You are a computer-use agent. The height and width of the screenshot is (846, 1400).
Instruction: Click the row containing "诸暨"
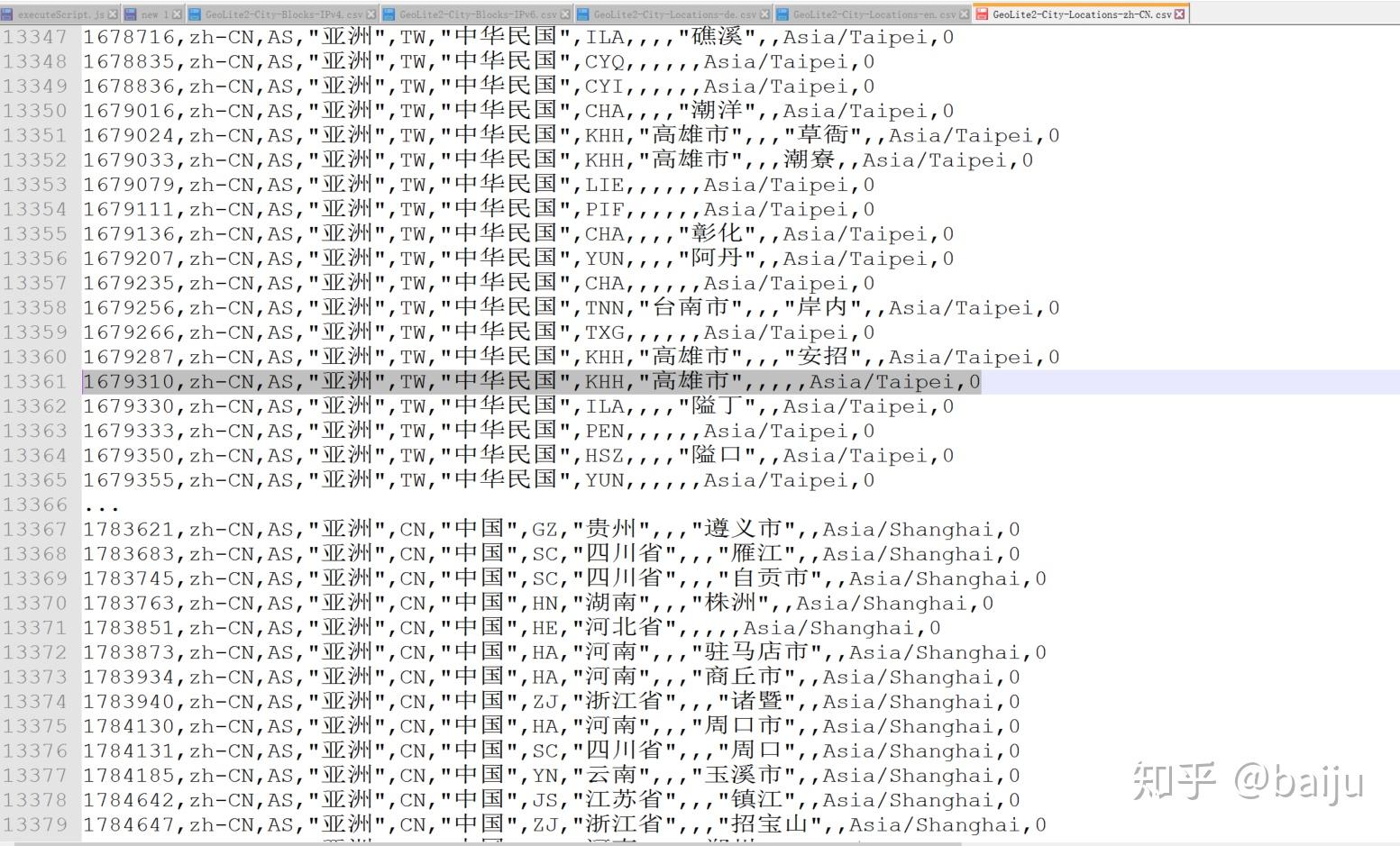[552, 702]
